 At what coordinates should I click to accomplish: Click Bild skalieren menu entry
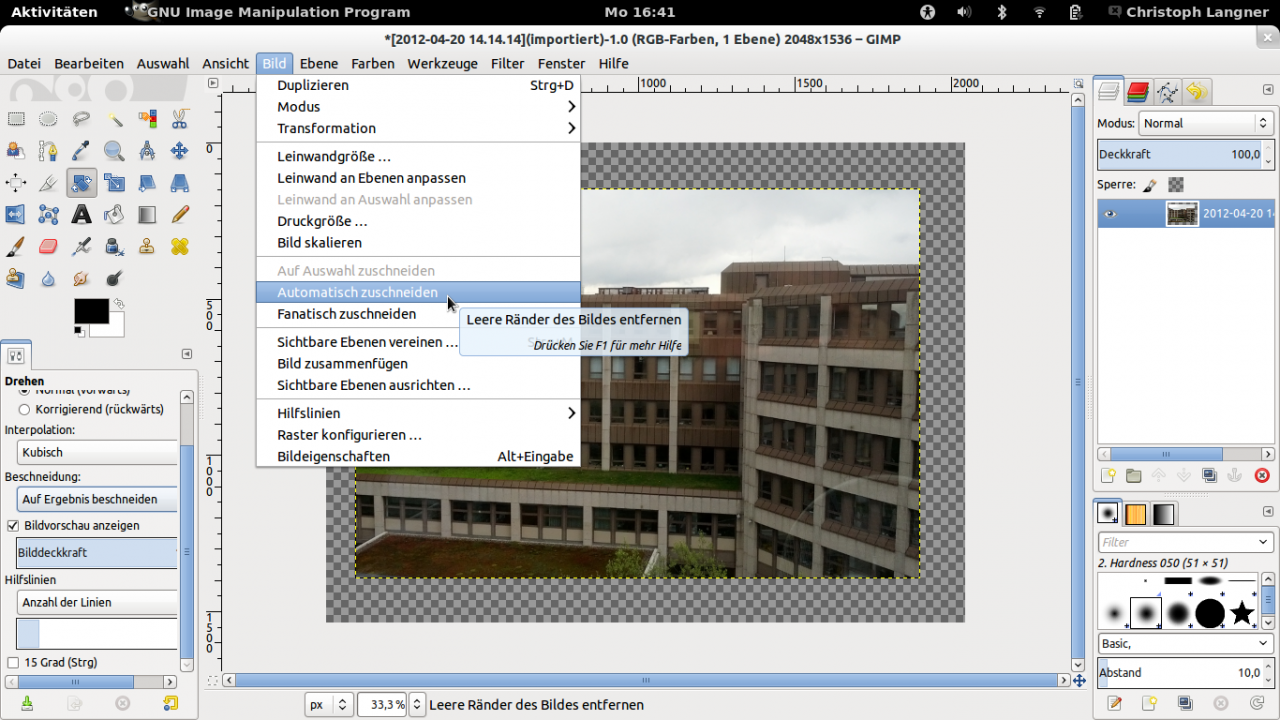click(x=319, y=242)
